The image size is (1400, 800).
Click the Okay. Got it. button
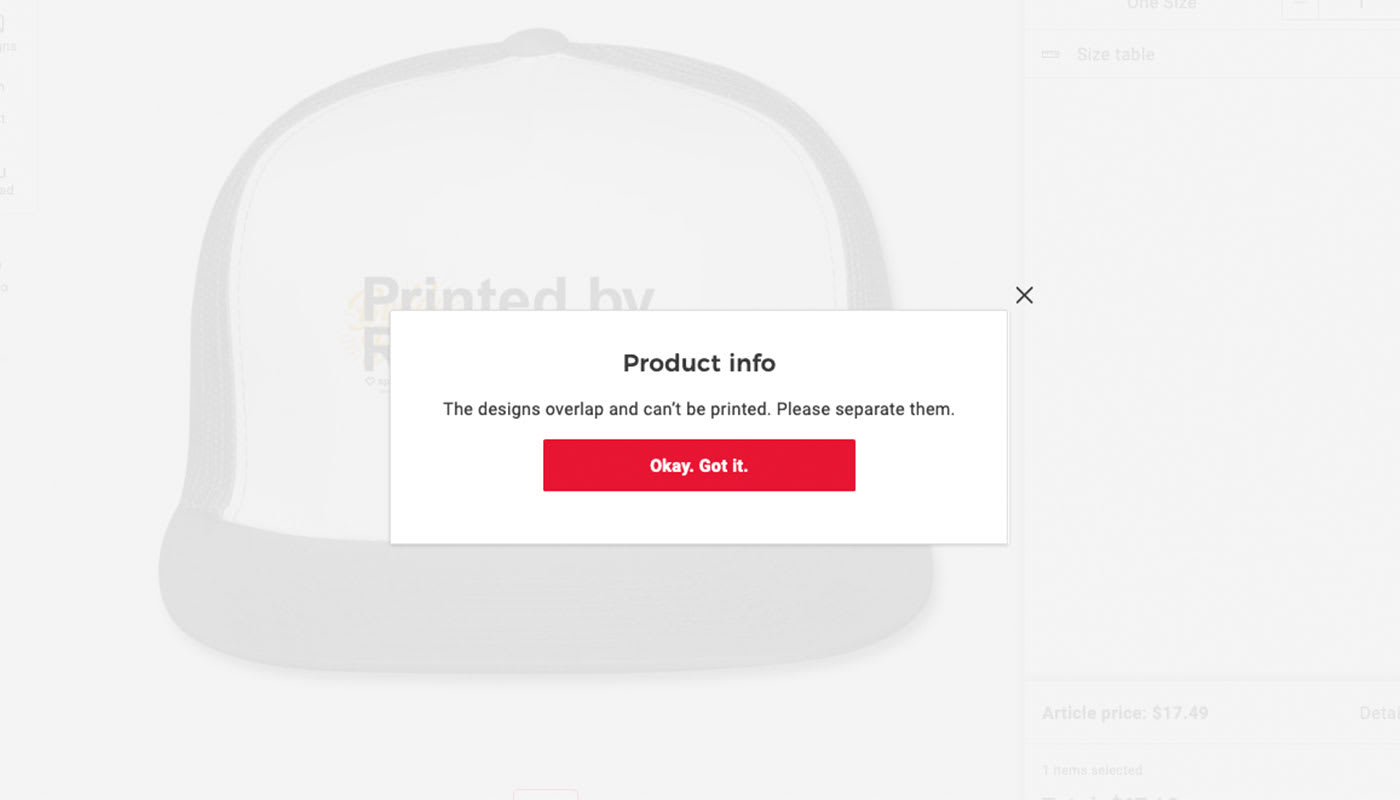pyautogui.click(x=699, y=465)
